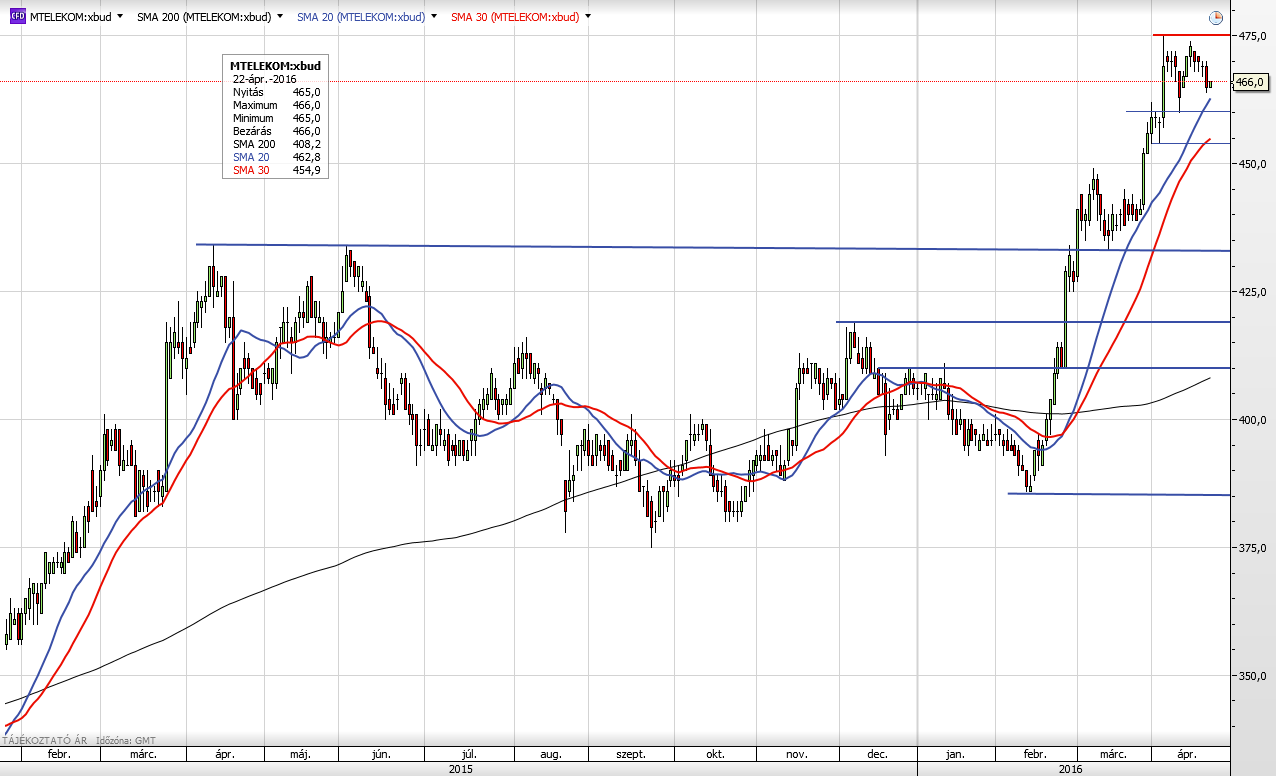Click the aug. month label
The height and width of the screenshot is (776, 1276).
551,755
